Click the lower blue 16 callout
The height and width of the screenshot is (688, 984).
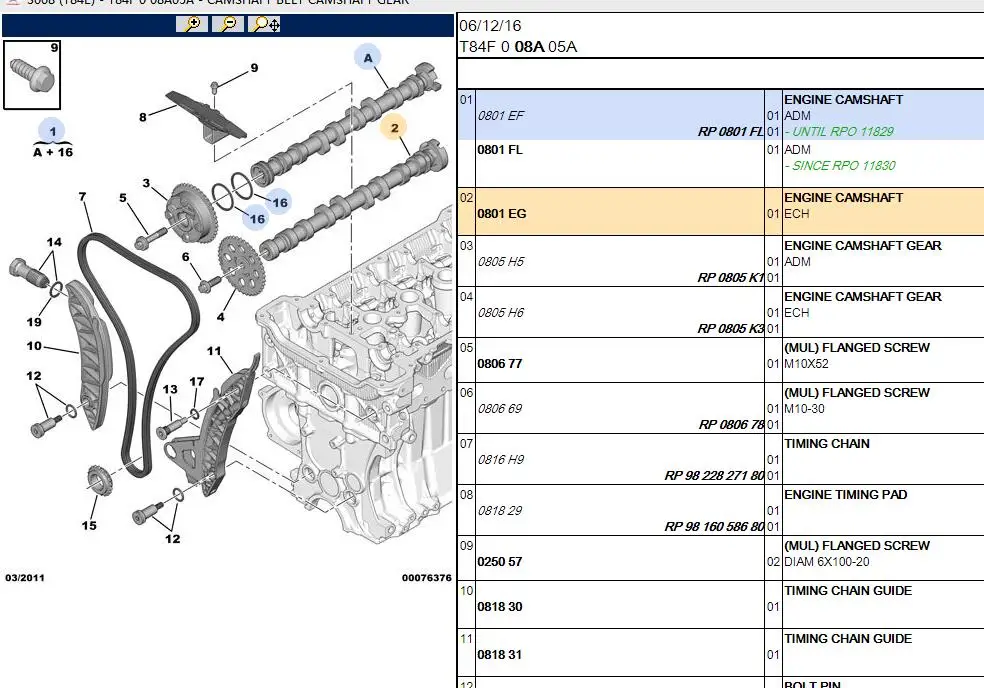tap(257, 218)
